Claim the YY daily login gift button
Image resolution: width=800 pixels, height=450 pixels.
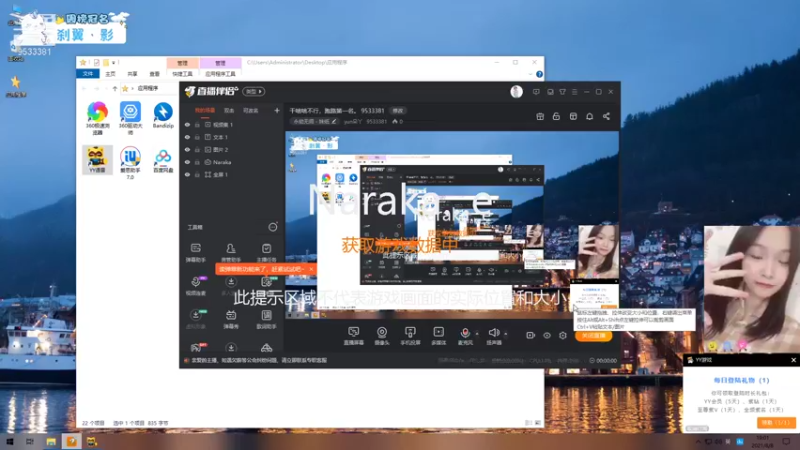776,422
